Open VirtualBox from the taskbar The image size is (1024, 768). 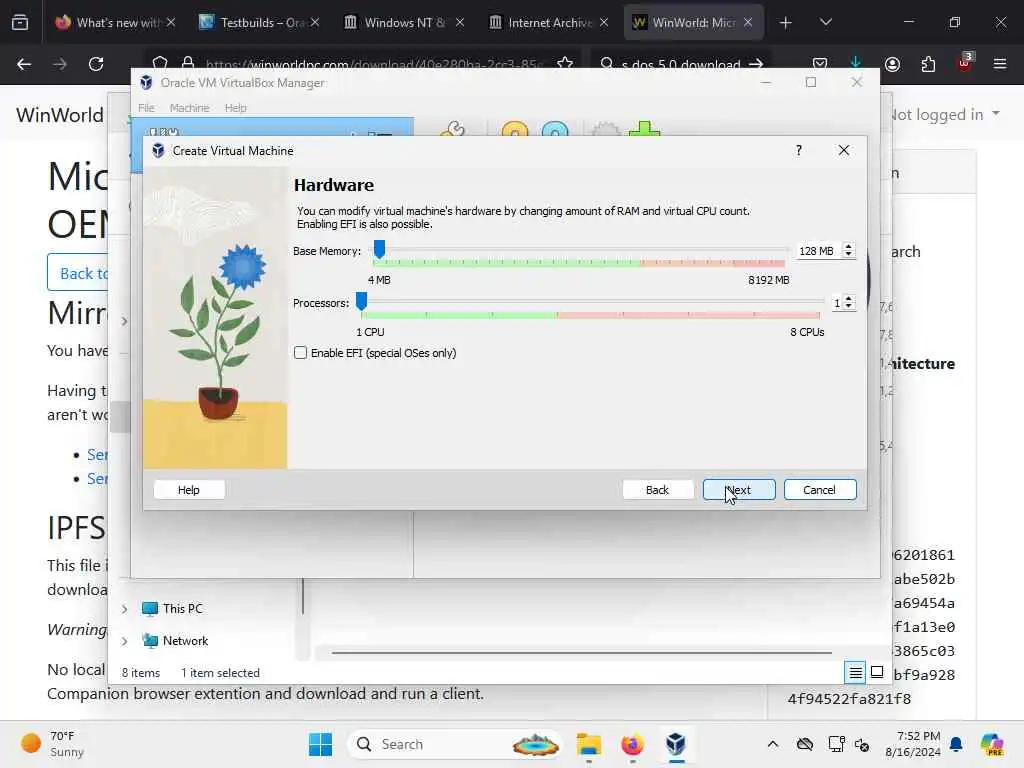point(676,744)
